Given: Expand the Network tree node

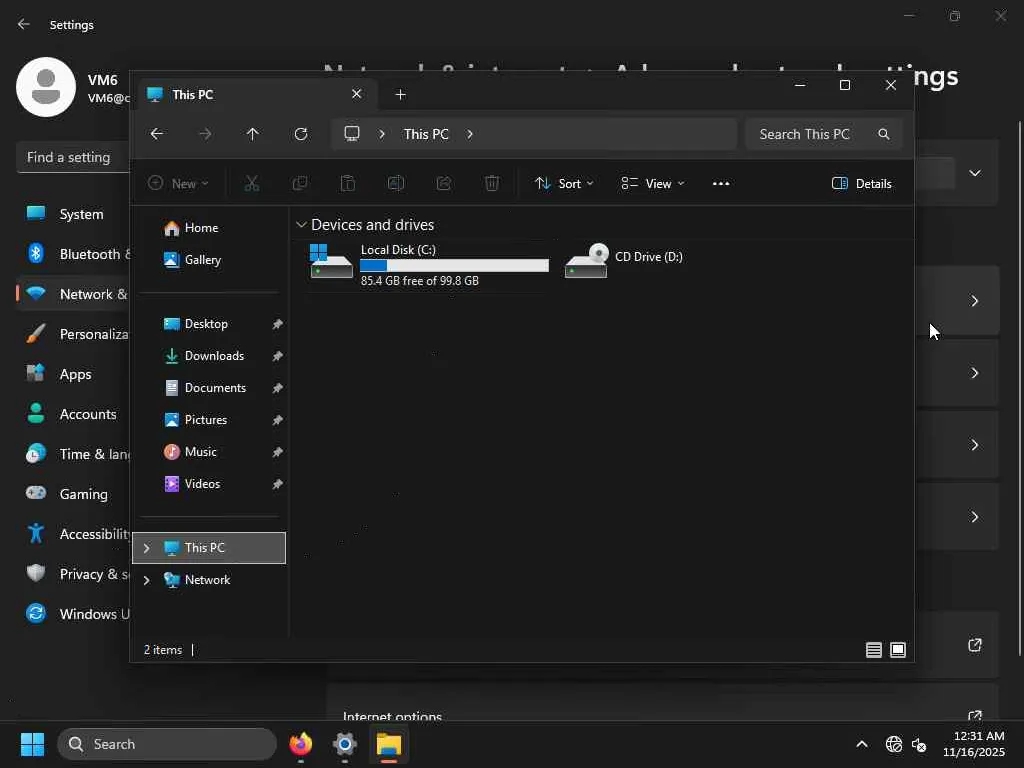Looking at the screenshot, I should tap(147, 580).
